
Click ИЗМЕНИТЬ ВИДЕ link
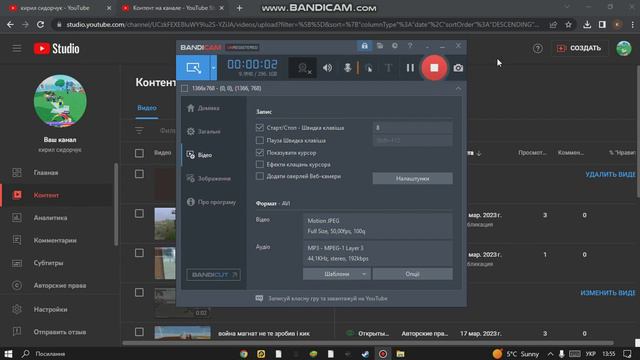coord(607,293)
